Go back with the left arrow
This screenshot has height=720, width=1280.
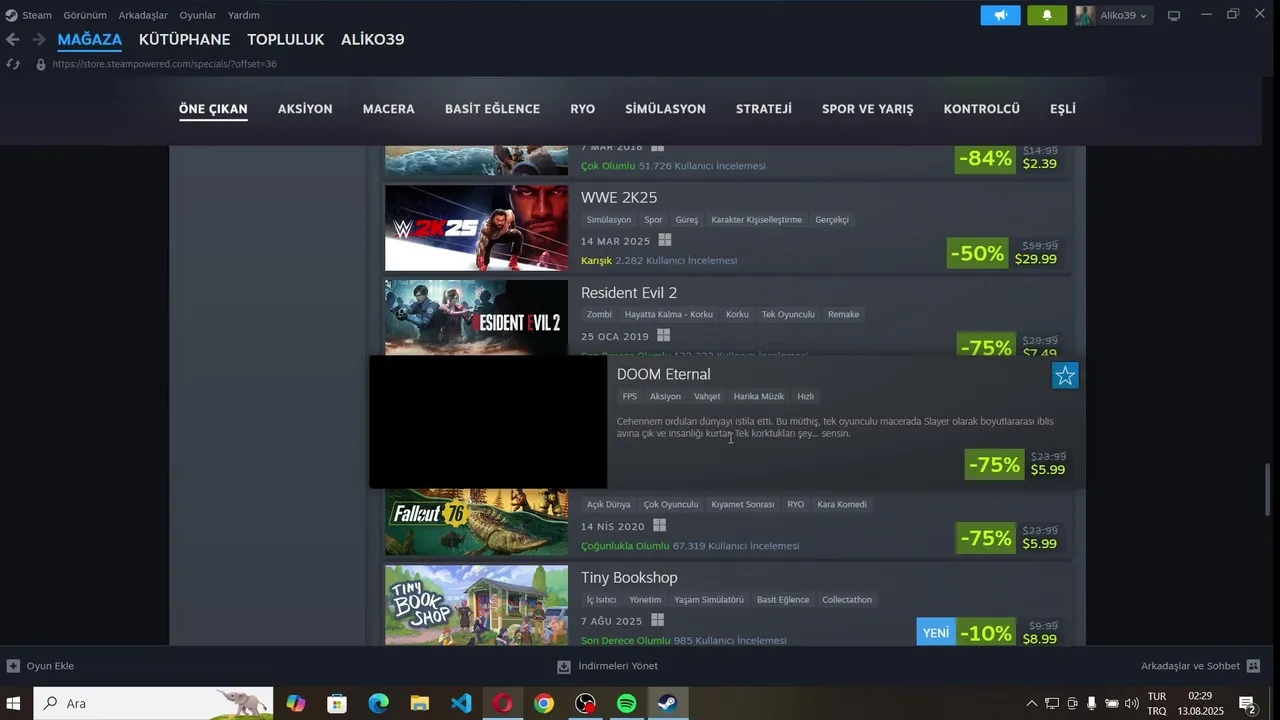coord(12,39)
